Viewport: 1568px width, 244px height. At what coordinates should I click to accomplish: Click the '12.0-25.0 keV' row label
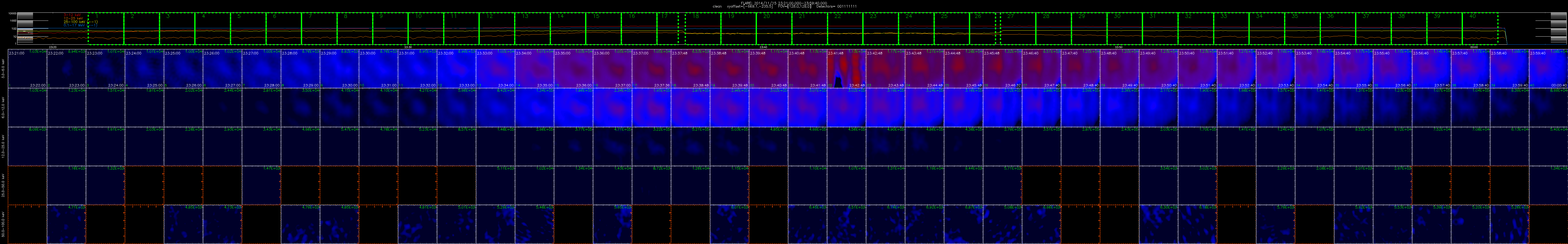(4, 146)
